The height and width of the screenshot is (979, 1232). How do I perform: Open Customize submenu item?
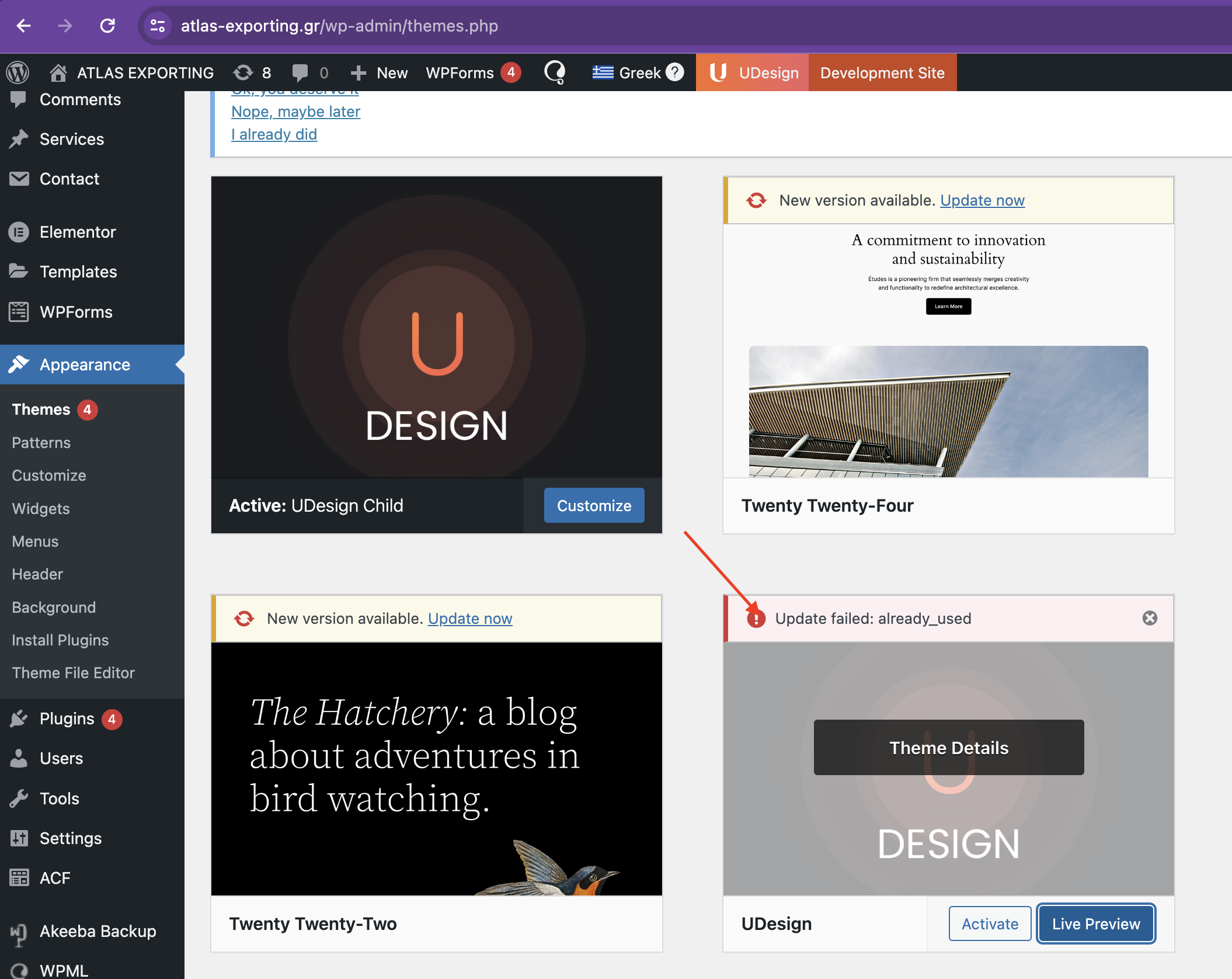click(x=49, y=475)
